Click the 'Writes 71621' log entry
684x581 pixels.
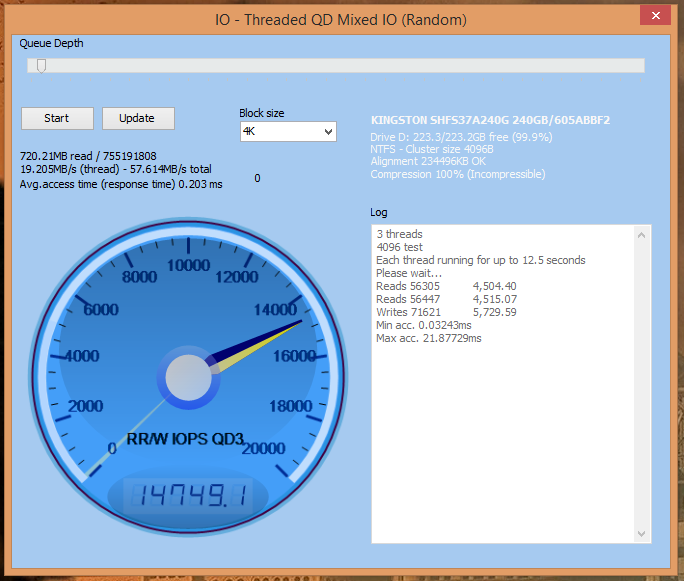(408, 312)
